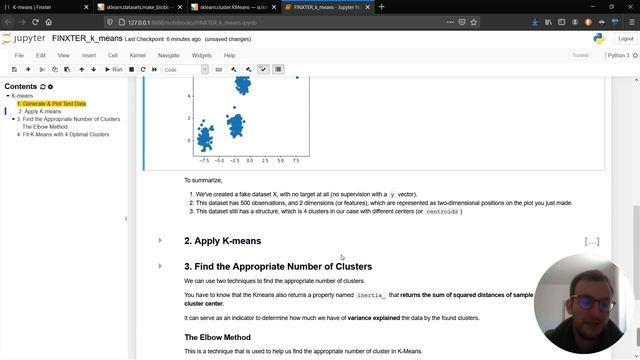Save the notebook with the floppy icon

(14, 69)
